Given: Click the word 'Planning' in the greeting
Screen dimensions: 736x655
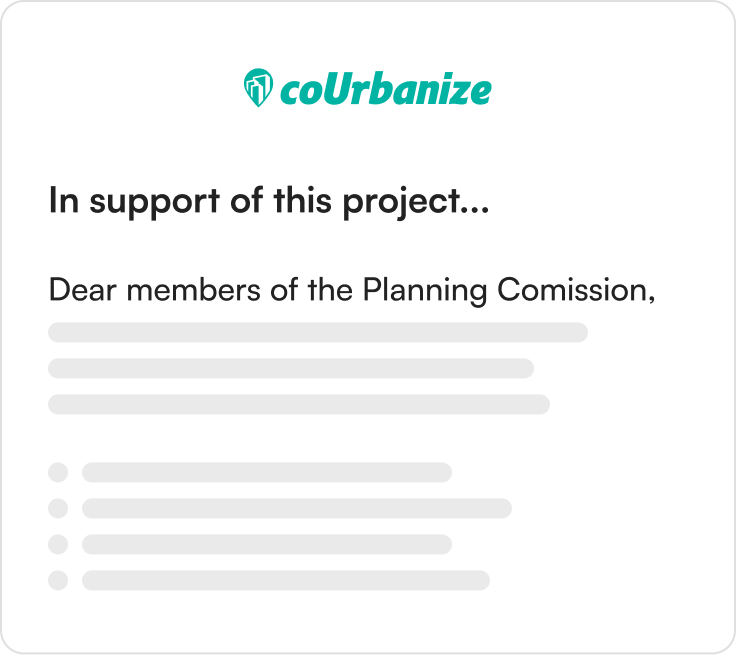Looking at the screenshot, I should click(425, 291).
